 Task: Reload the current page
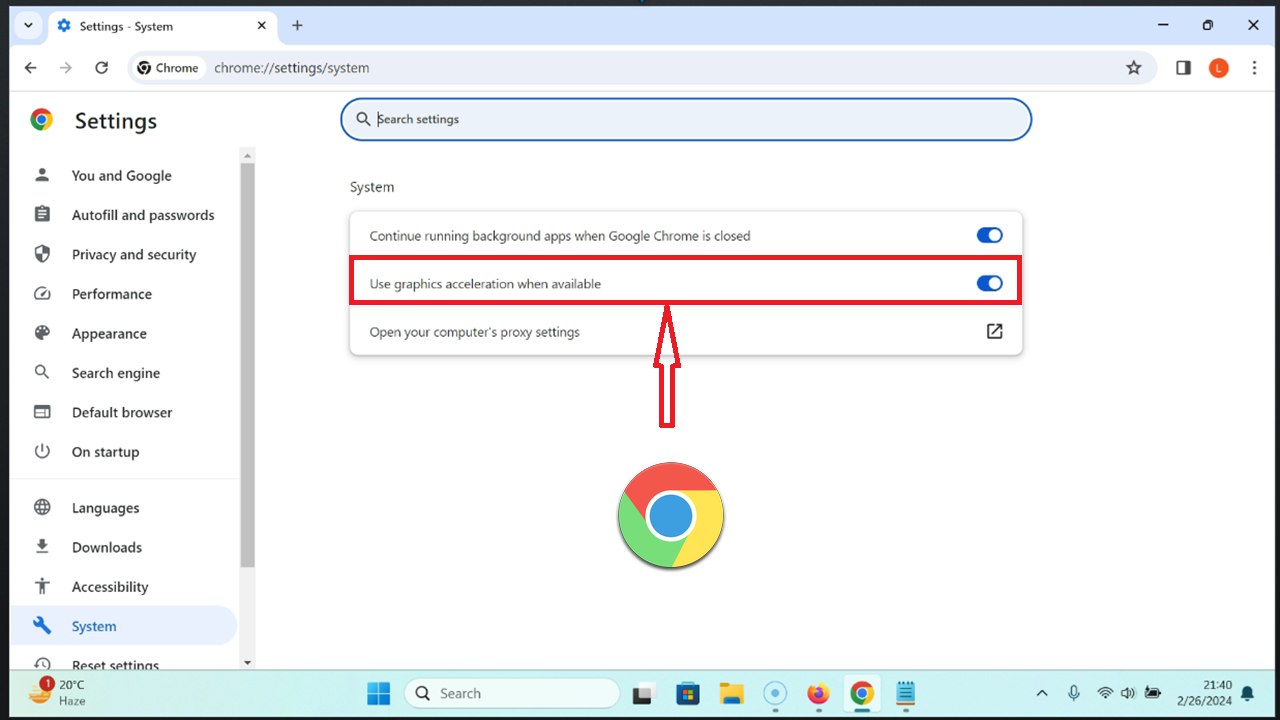coord(101,68)
